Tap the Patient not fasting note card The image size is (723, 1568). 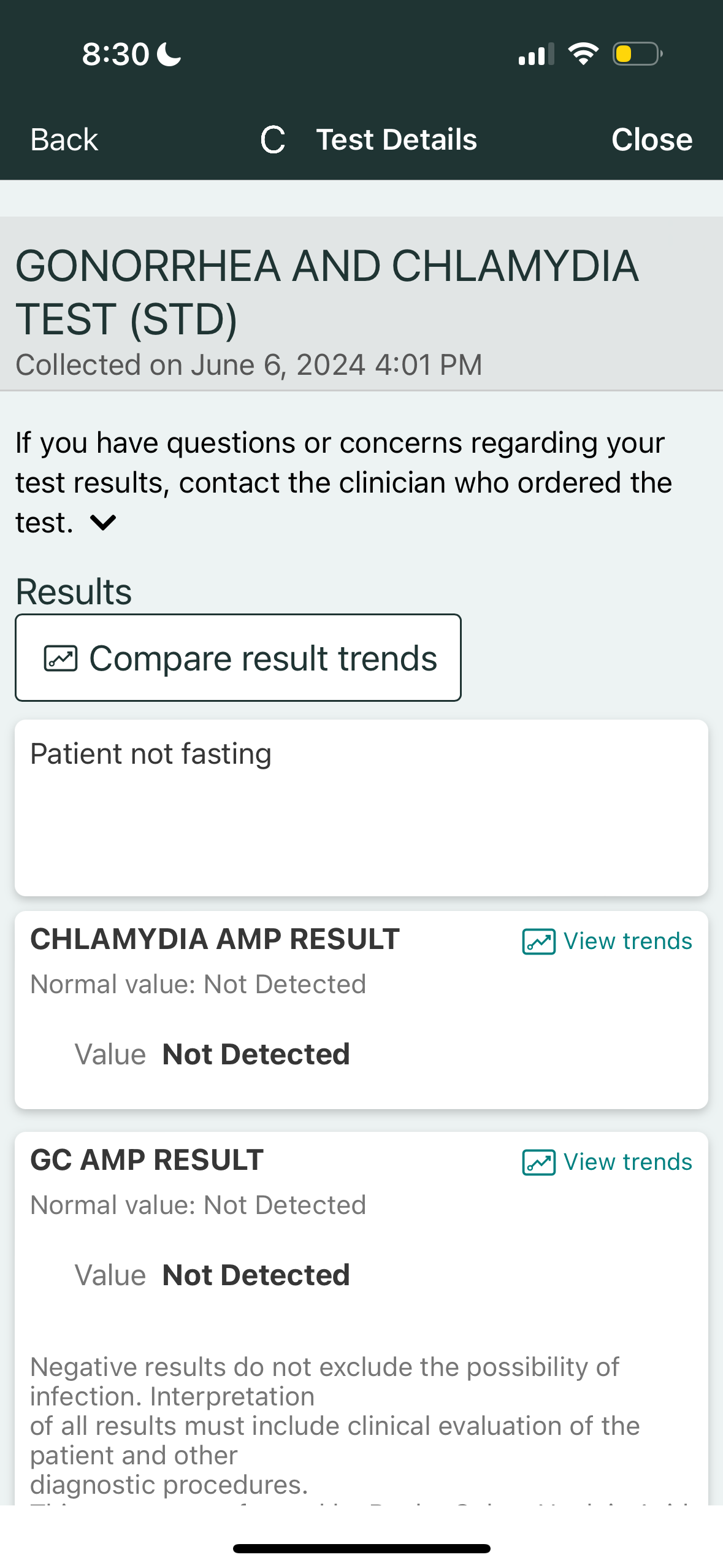pyautogui.click(x=361, y=807)
